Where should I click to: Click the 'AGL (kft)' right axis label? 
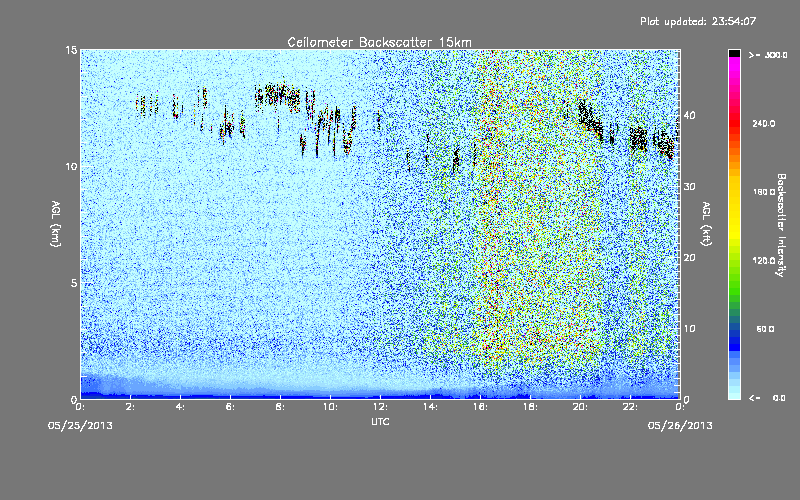(707, 223)
